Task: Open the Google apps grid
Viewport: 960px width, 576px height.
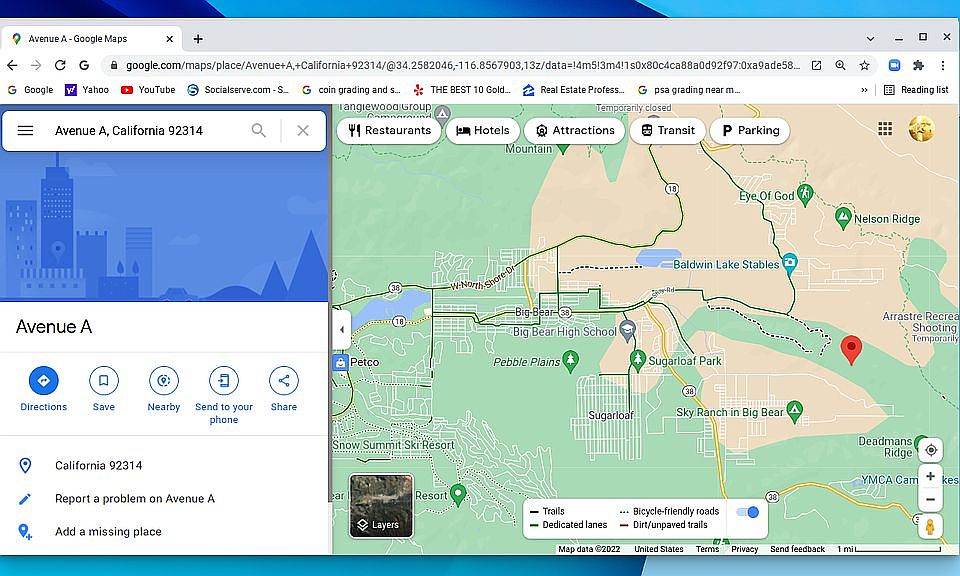Action: [885, 129]
